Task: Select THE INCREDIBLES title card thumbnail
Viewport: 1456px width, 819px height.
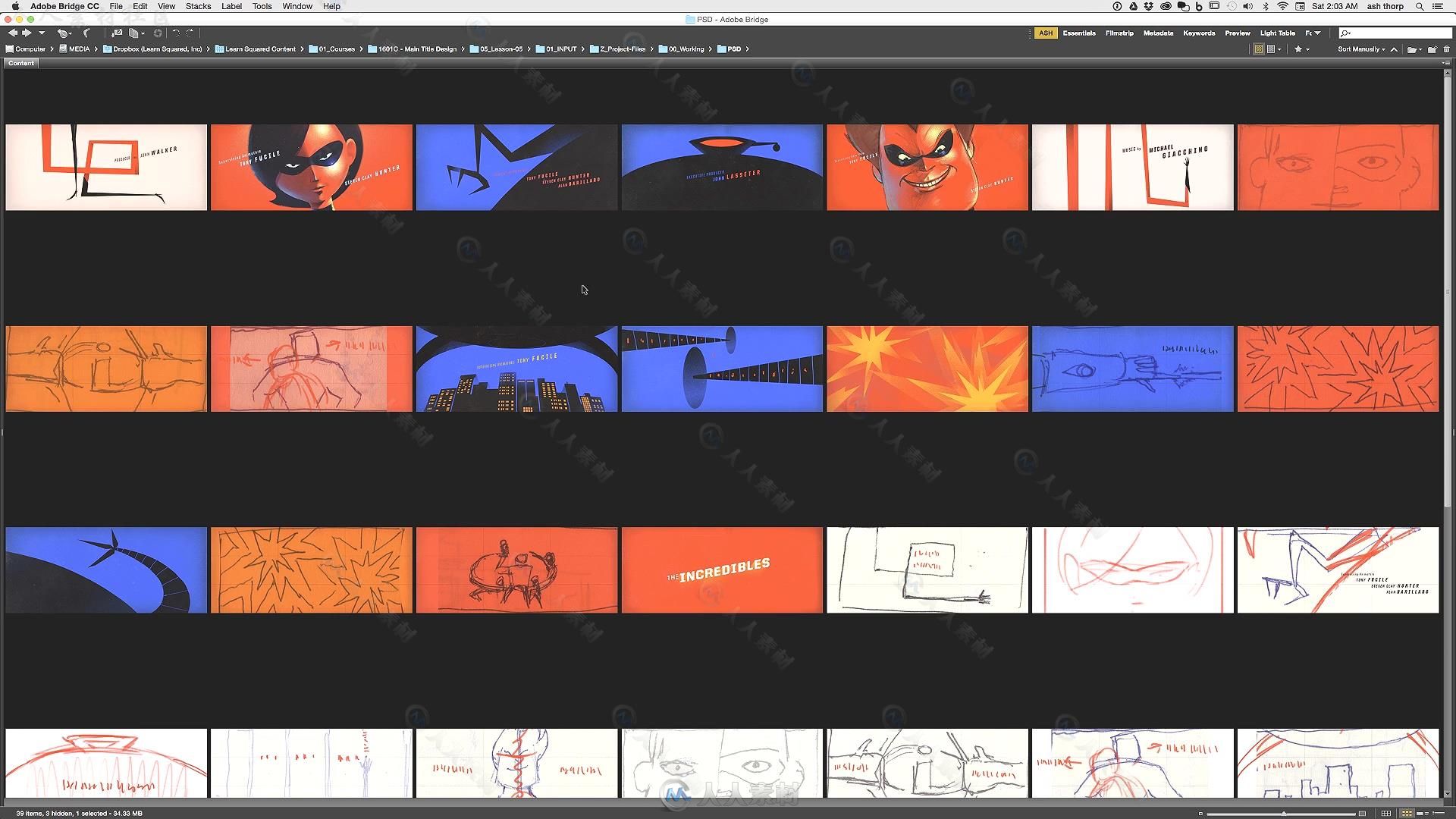Action: tap(722, 570)
